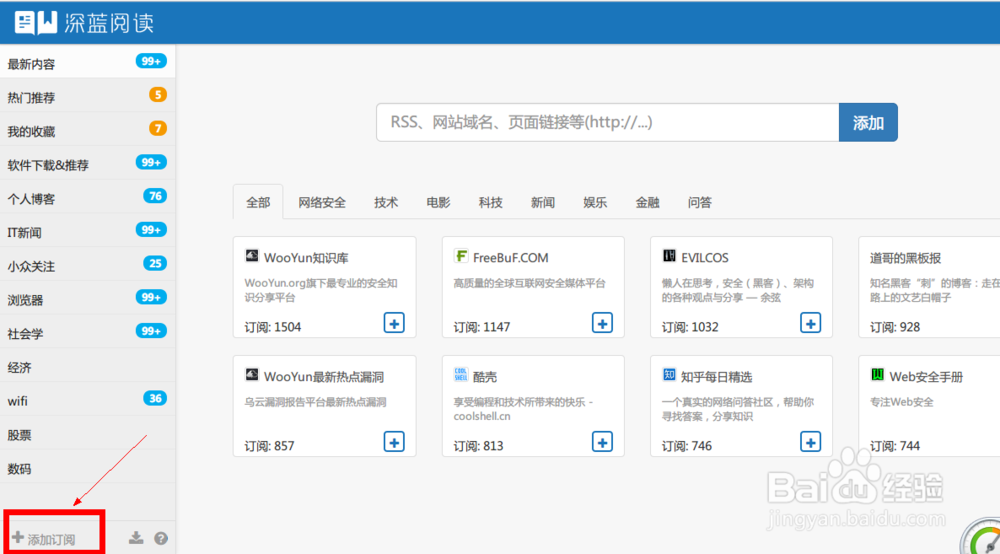Image resolution: width=1000 pixels, height=554 pixels.
Task: Open 热门推荐 in sidebar
Action: coord(87,98)
